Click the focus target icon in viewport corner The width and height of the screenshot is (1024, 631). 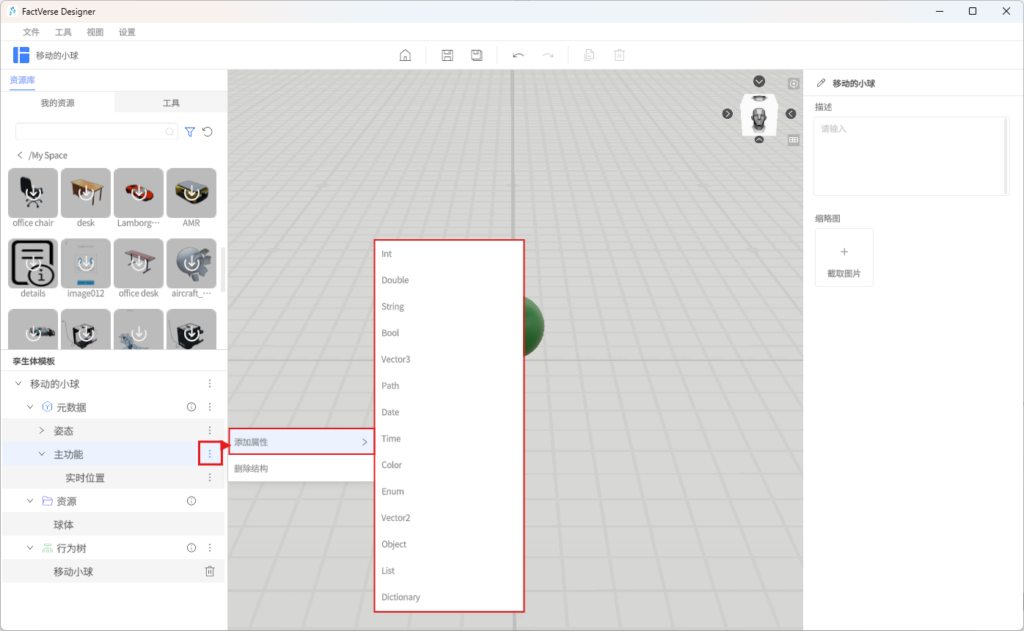click(x=794, y=84)
